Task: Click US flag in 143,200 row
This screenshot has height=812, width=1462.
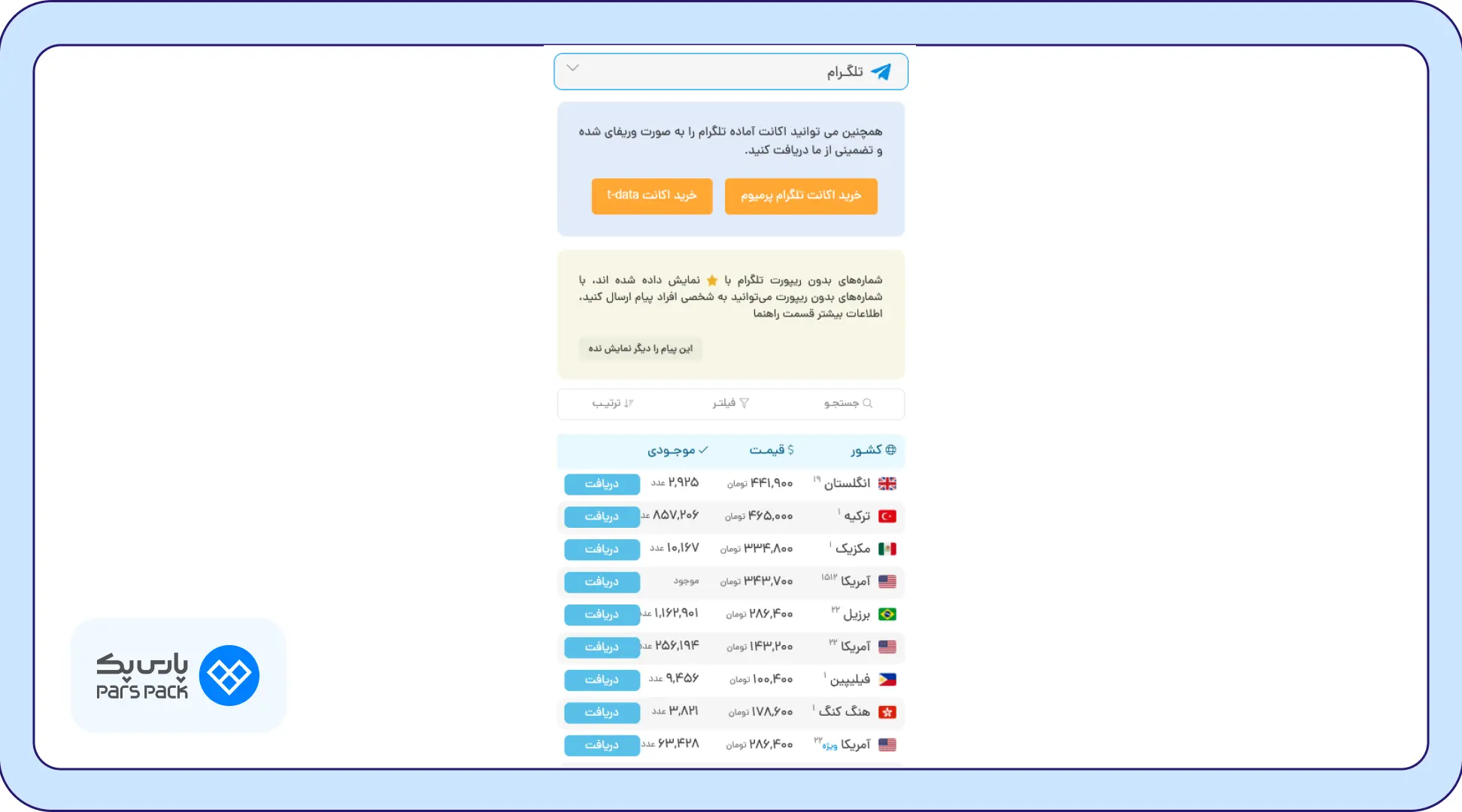Action: click(x=887, y=647)
